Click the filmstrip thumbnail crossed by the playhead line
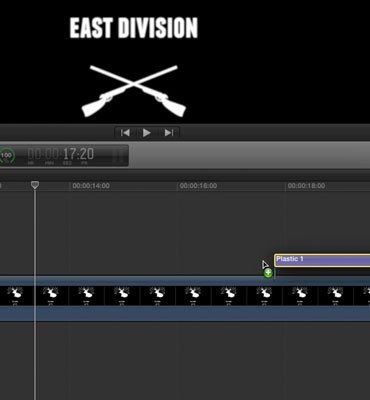The image size is (370, 400). pyautogui.click(x=51, y=296)
